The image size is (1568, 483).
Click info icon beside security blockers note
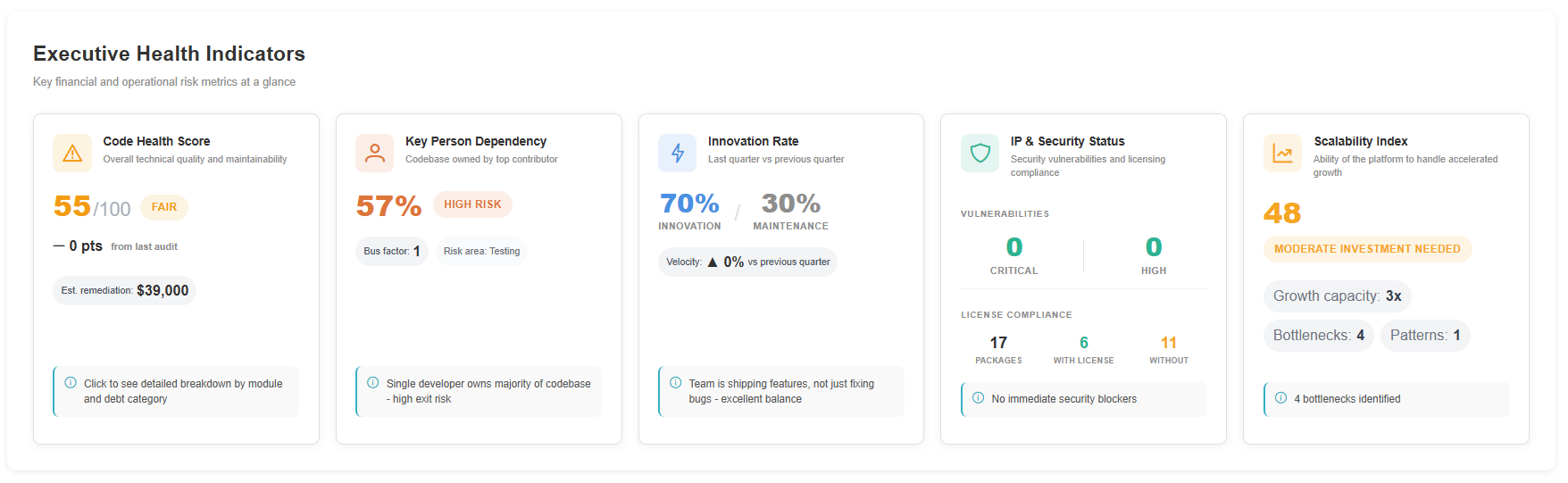point(978,398)
